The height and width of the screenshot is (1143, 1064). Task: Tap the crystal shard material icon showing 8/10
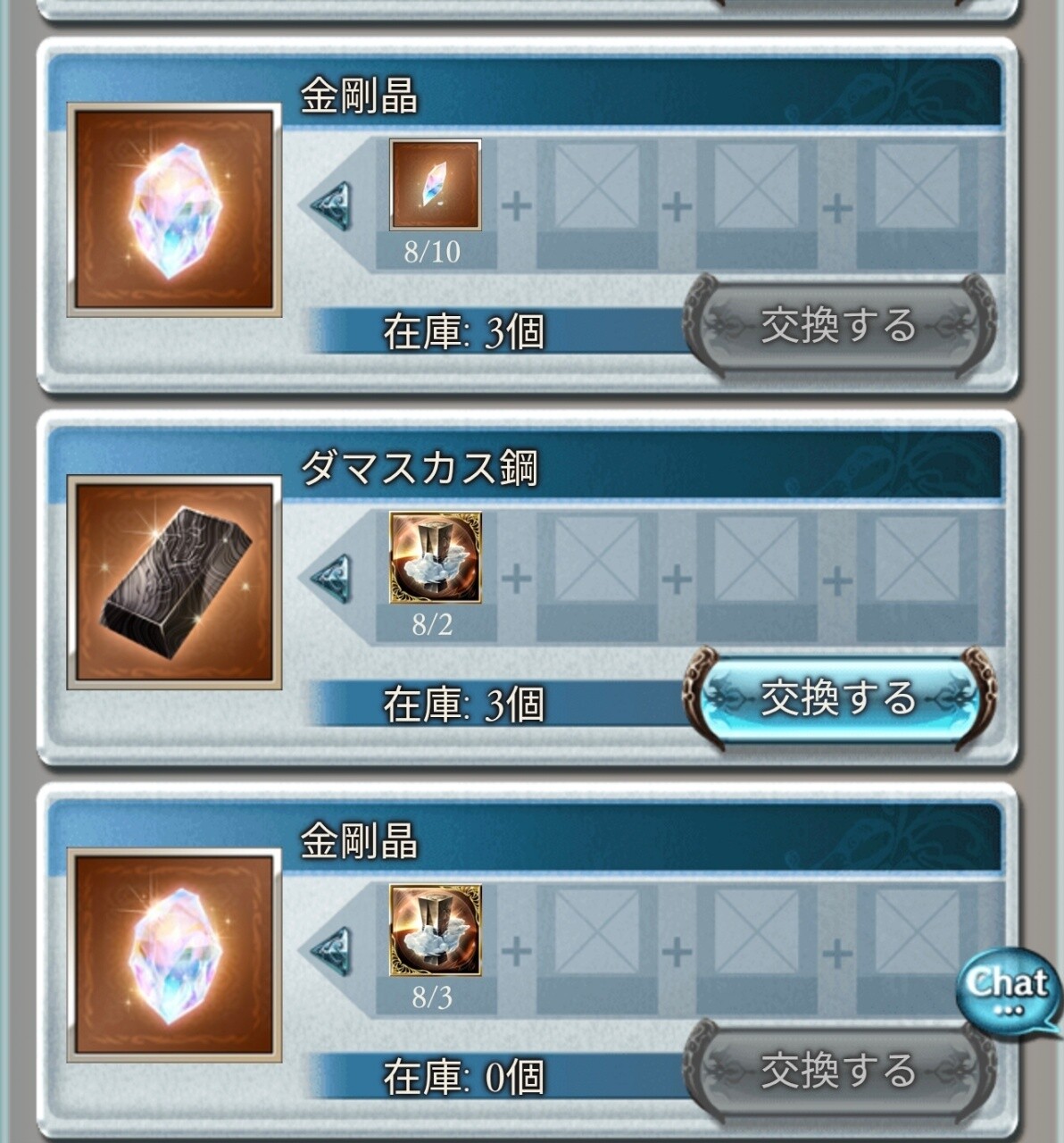pyautogui.click(x=436, y=185)
